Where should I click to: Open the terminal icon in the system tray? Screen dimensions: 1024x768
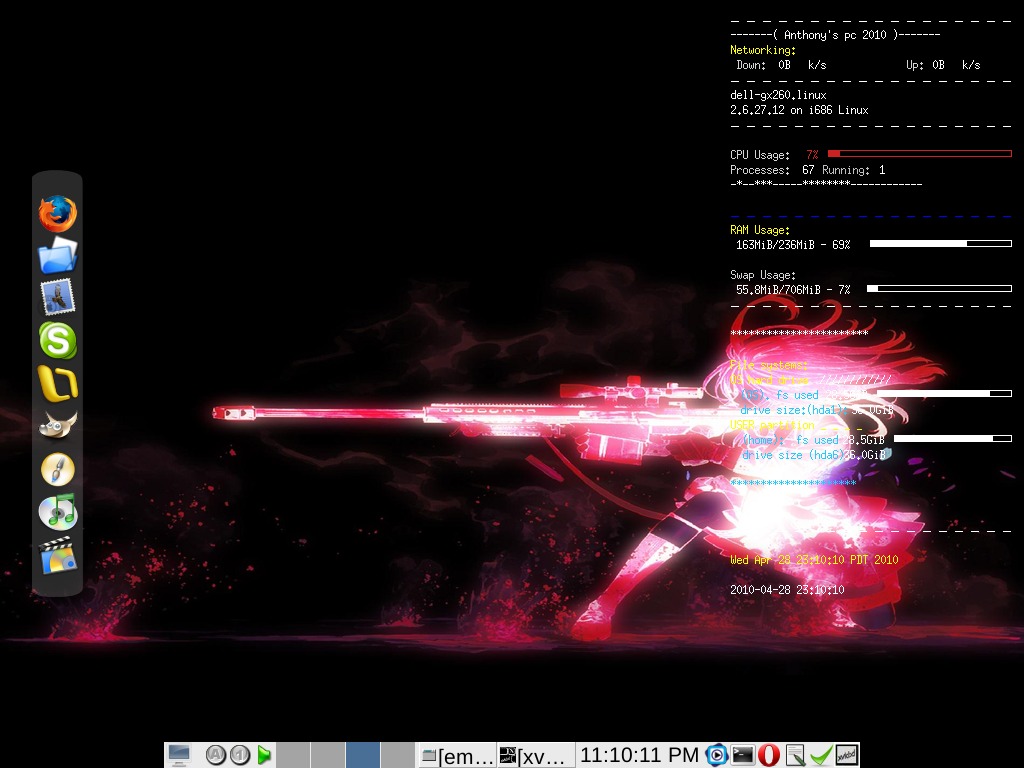coord(740,755)
